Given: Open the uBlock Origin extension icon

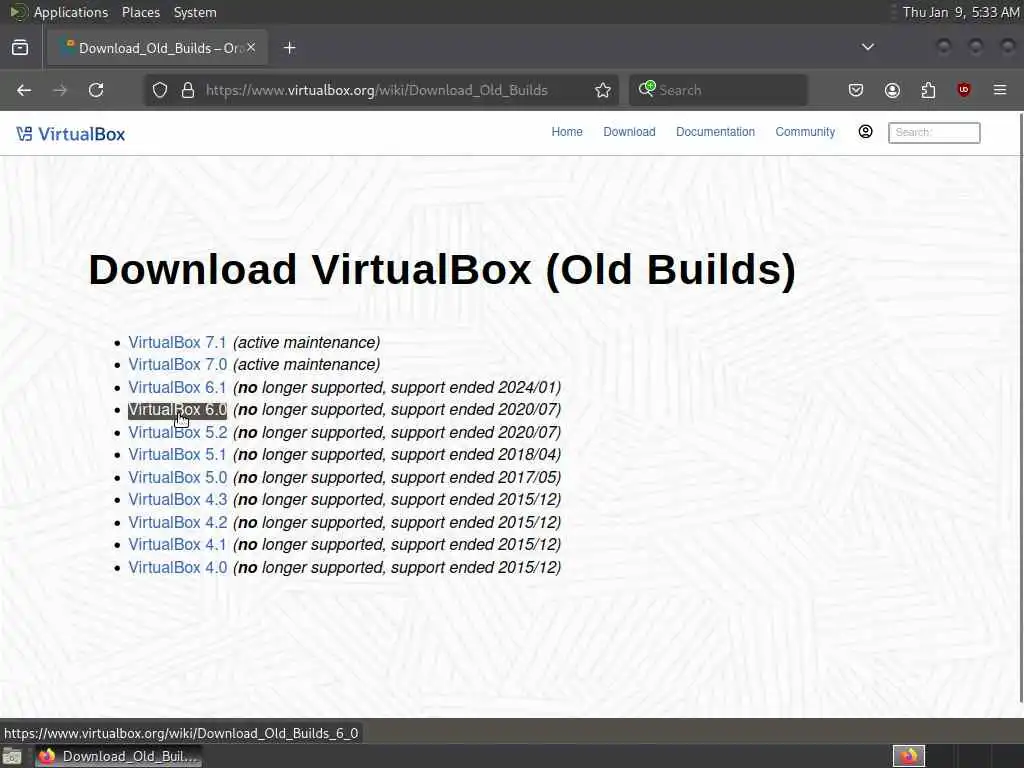Looking at the screenshot, I should click(964, 90).
